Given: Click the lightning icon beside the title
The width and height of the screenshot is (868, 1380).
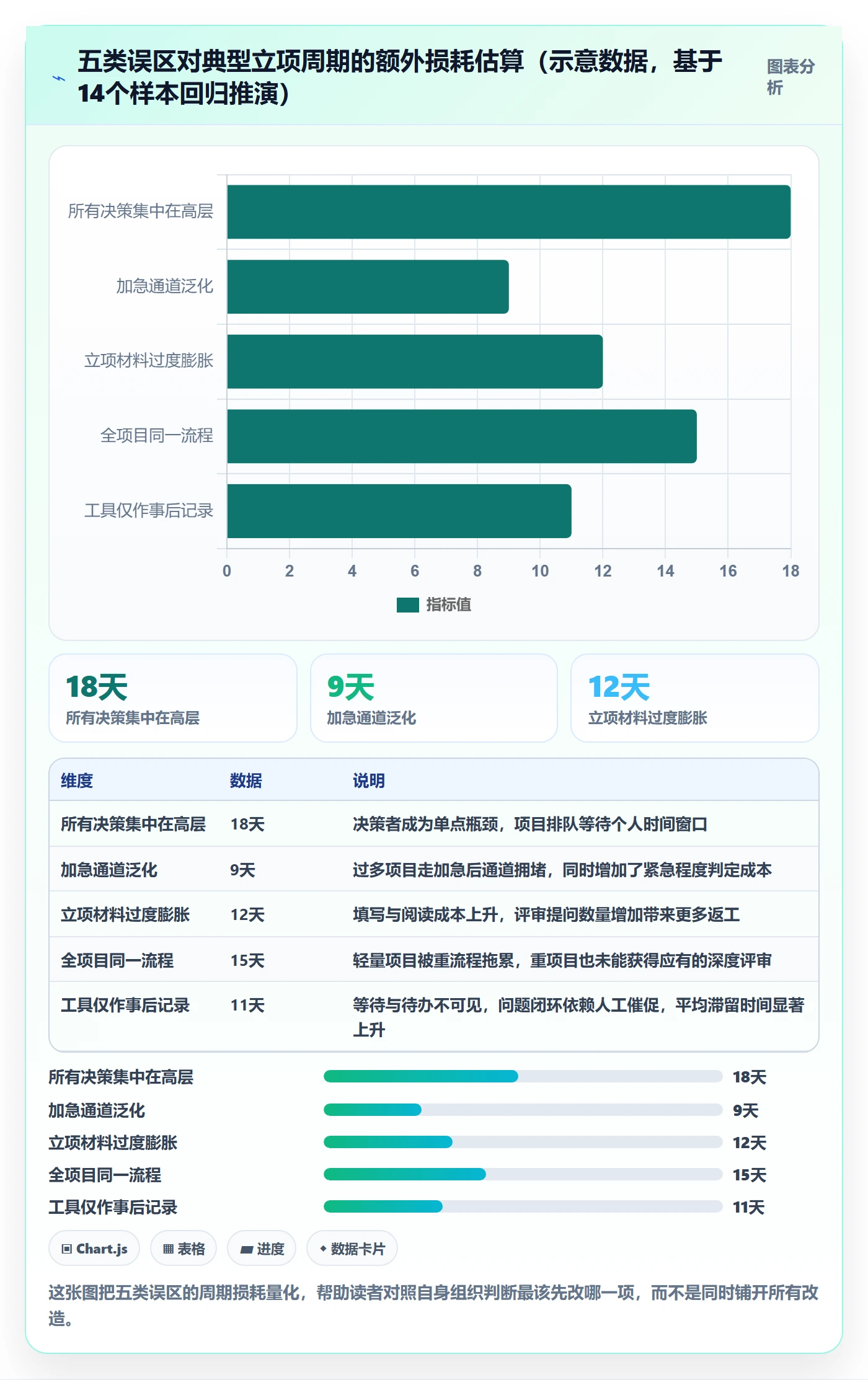Looking at the screenshot, I should 59,78.
